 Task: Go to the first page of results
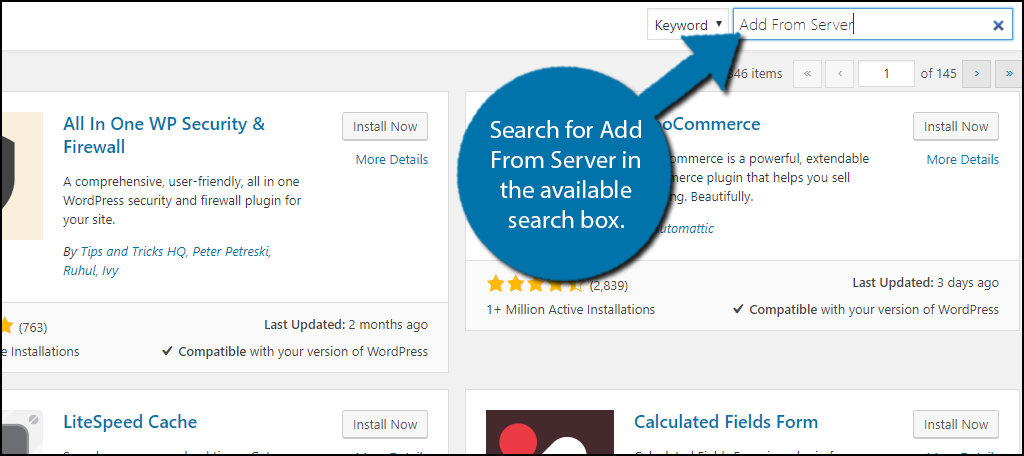pyautogui.click(x=807, y=74)
